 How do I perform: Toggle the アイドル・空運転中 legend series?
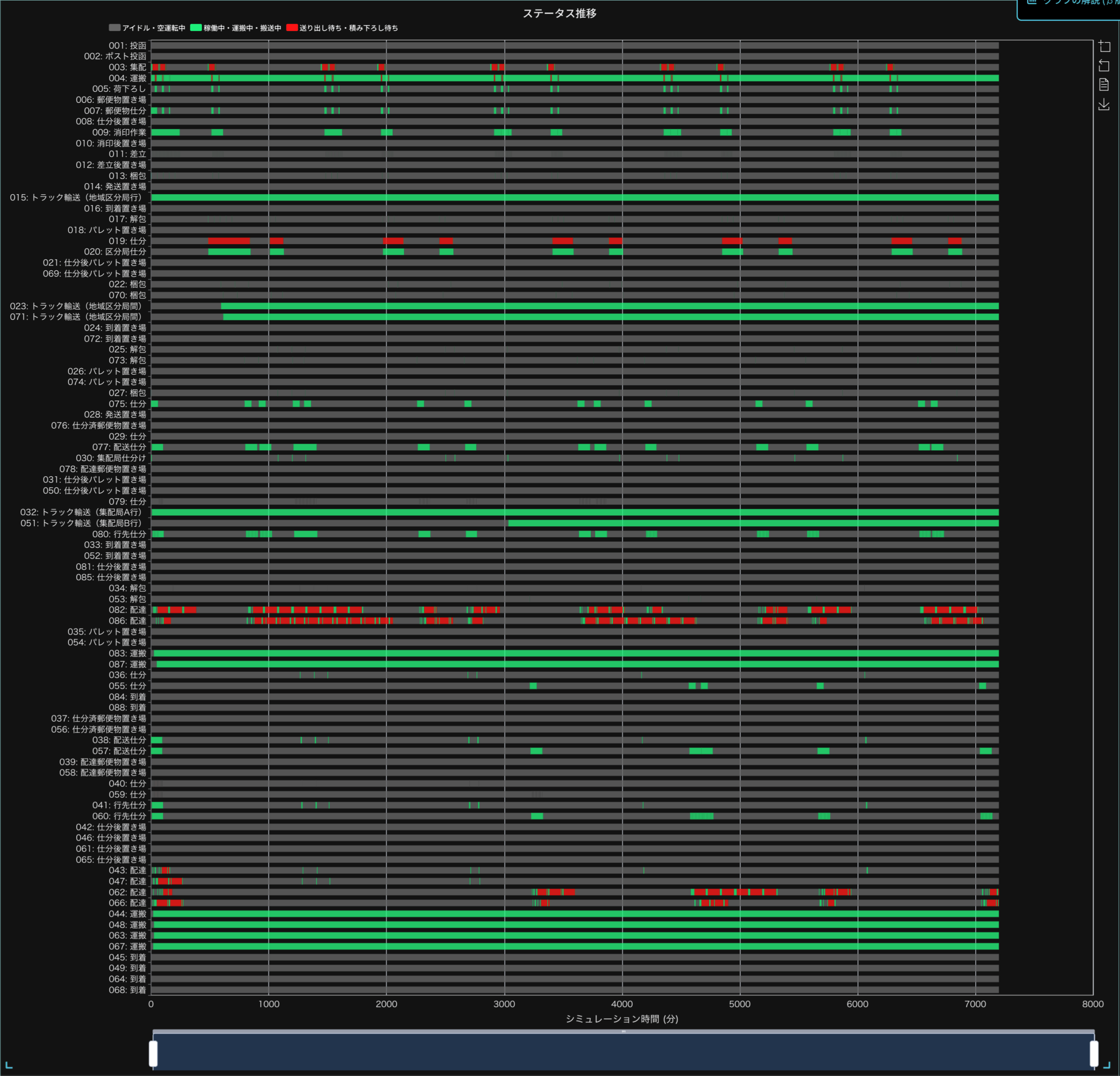pyautogui.click(x=153, y=28)
